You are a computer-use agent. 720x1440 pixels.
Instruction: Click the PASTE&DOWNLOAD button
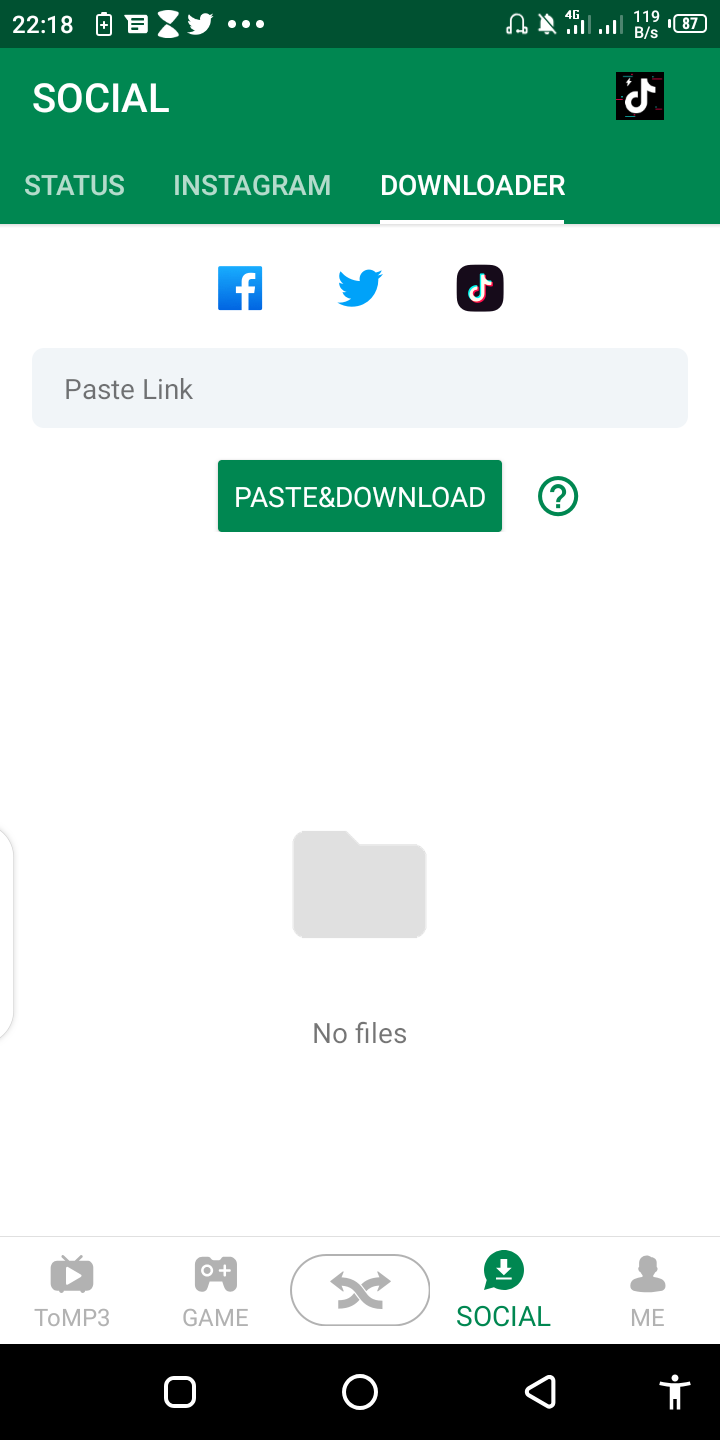360,496
